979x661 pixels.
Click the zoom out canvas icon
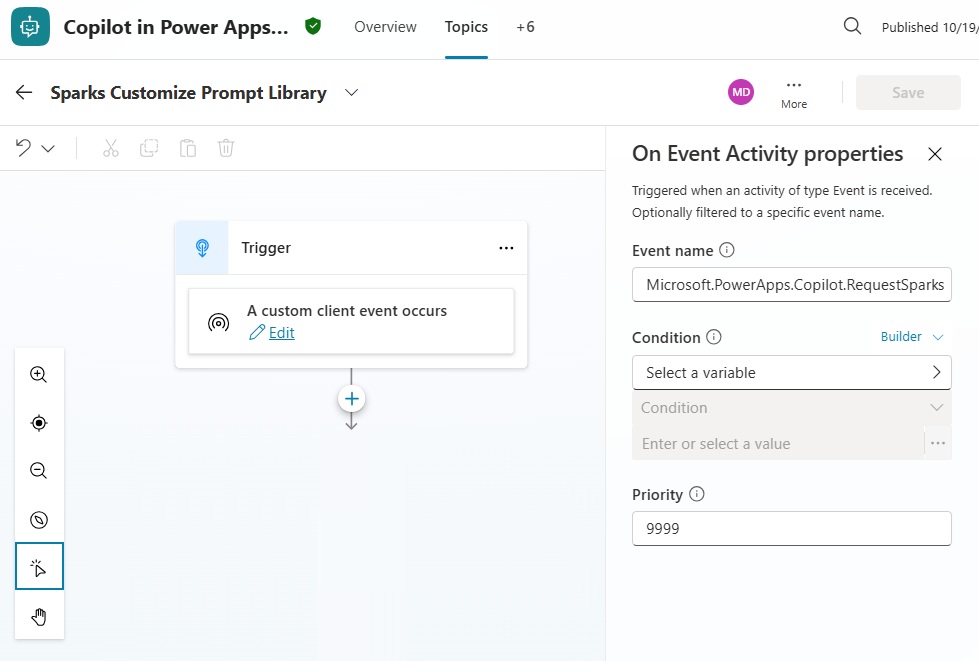click(39, 471)
